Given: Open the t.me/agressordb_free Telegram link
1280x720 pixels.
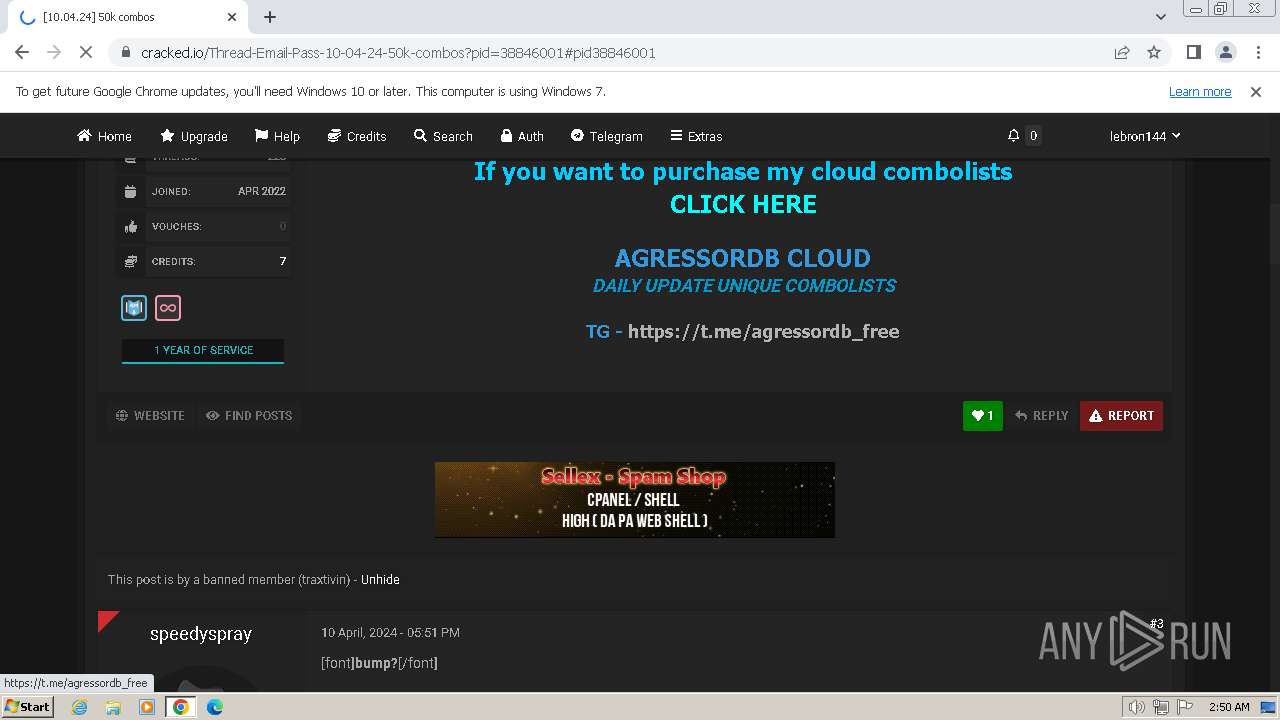Looking at the screenshot, I should (763, 331).
